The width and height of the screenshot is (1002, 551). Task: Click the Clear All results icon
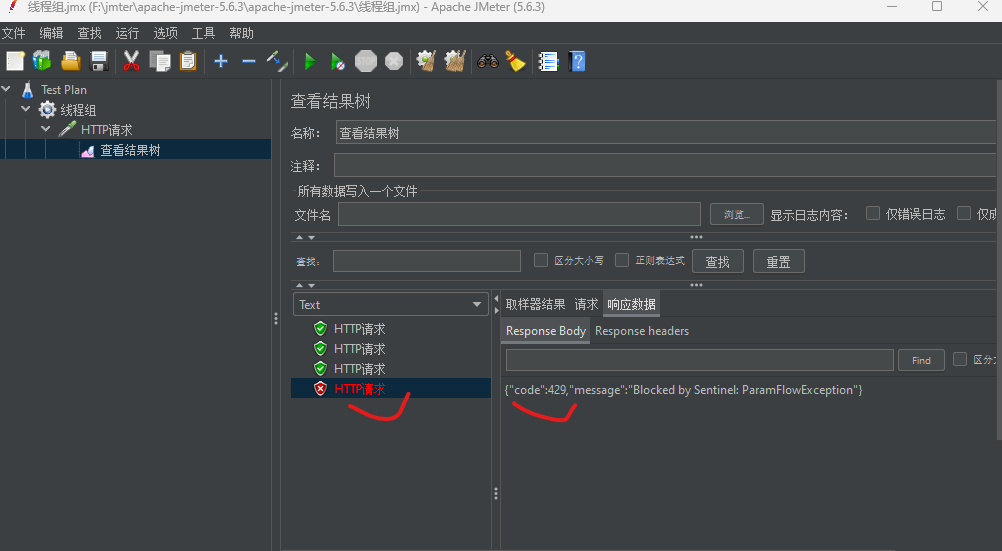coord(455,61)
